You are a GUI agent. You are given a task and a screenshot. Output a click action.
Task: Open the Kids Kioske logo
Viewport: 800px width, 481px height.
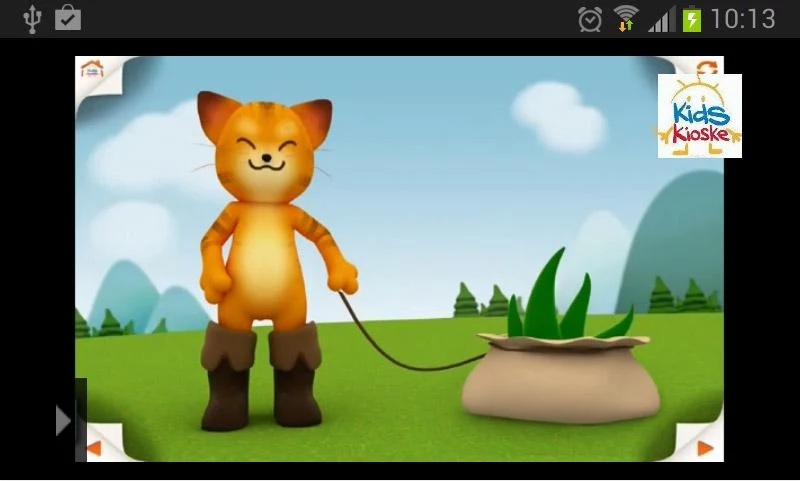tap(699, 116)
